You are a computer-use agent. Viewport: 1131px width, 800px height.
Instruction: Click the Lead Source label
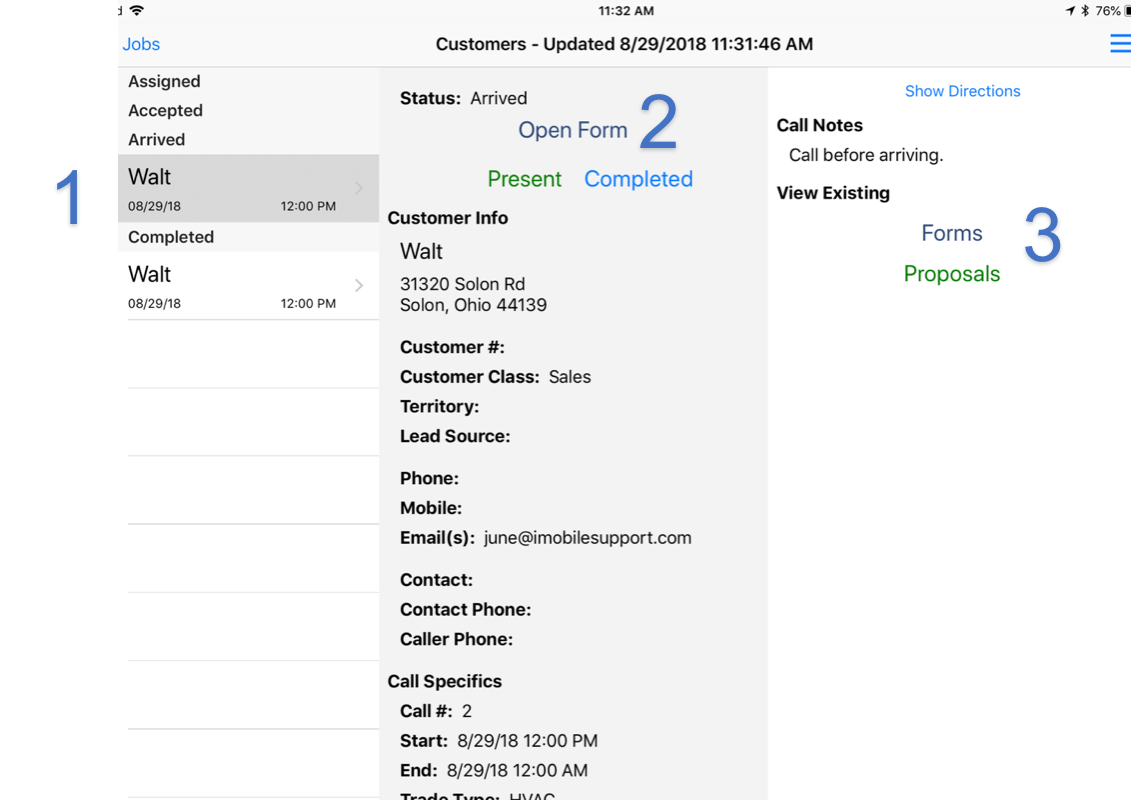coord(455,436)
